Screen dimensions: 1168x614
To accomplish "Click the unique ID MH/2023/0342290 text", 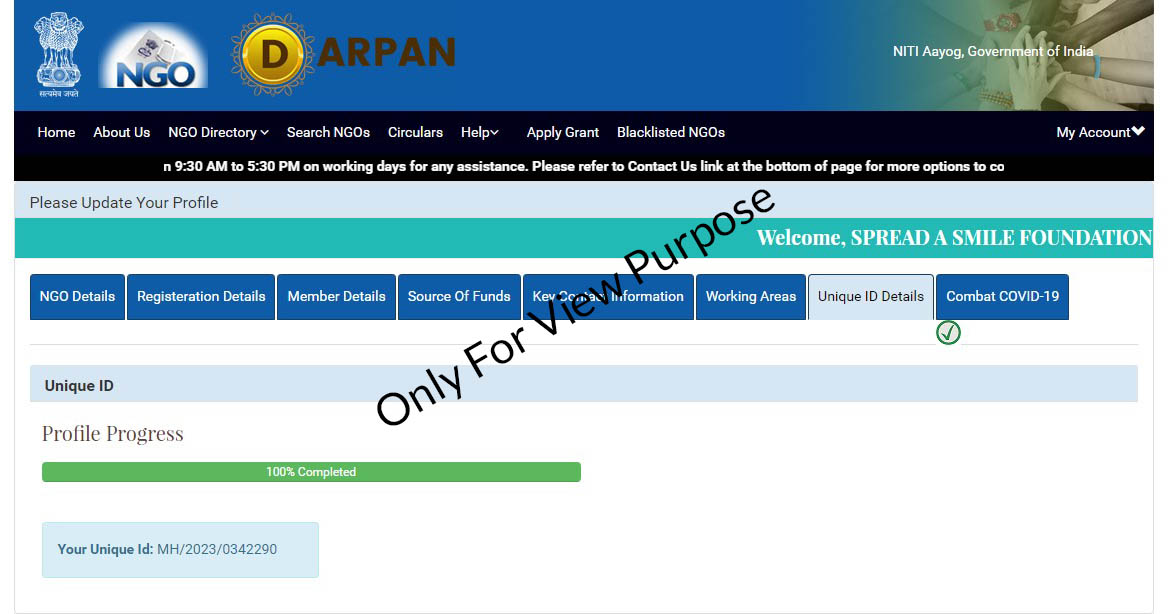I will click(x=217, y=549).
